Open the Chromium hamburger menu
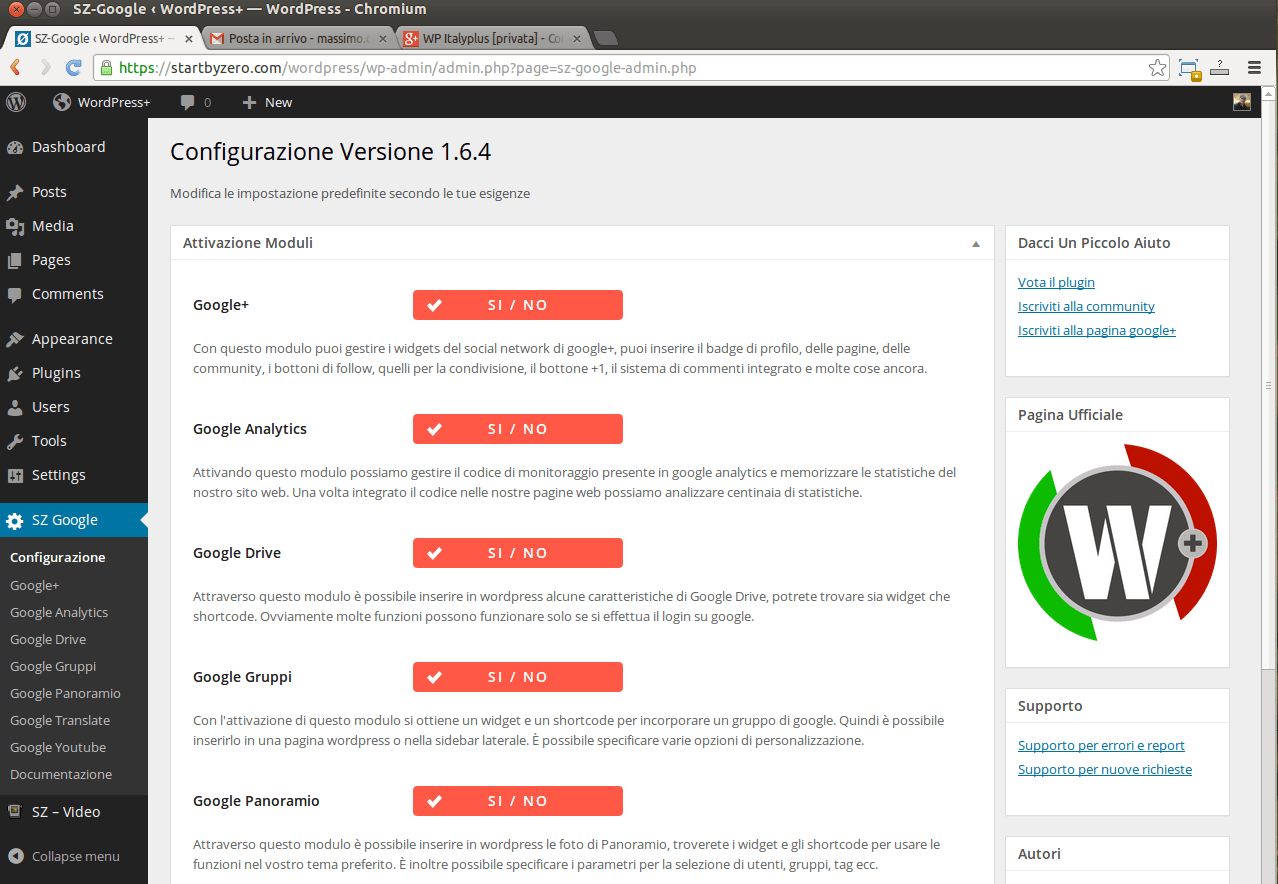Screen dimensions: 1278x884 click(1254, 68)
